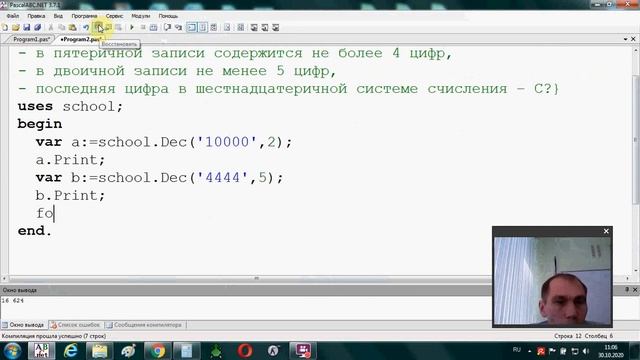Click the step over debug icon
The width and height of the screenshot is (640, 360).
pos(167,27)
